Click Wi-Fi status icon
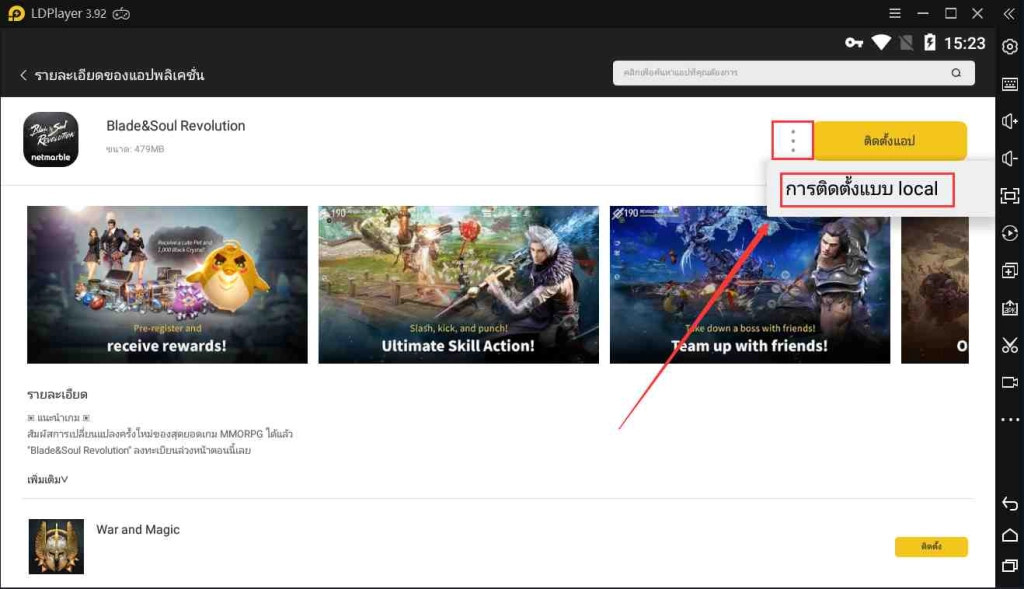 point(881,43)
